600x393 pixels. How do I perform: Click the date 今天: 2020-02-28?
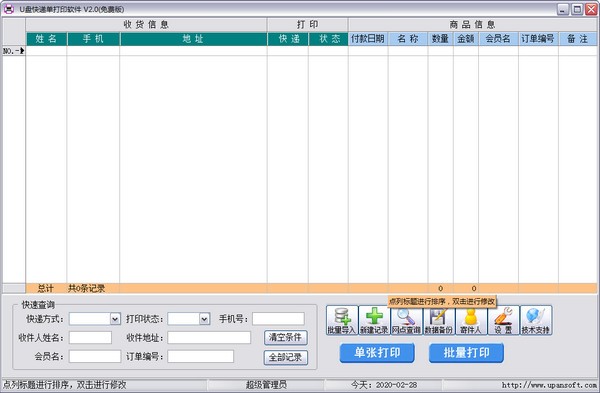pos(384,385)
